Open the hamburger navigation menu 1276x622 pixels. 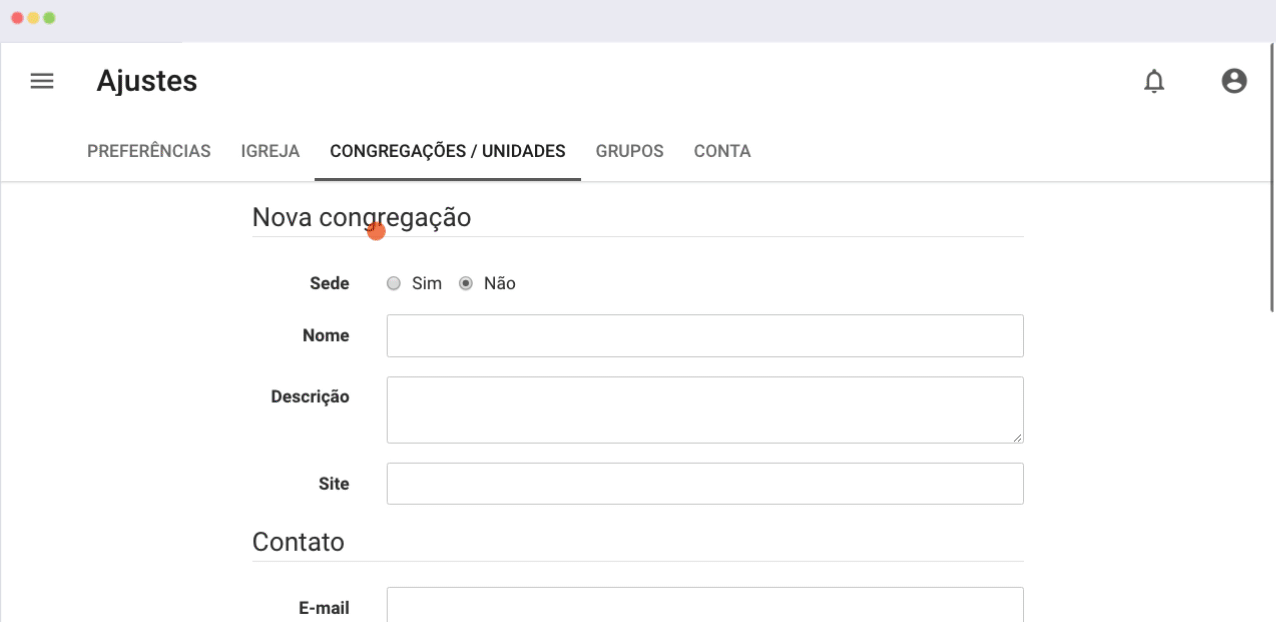pos(42,81)
